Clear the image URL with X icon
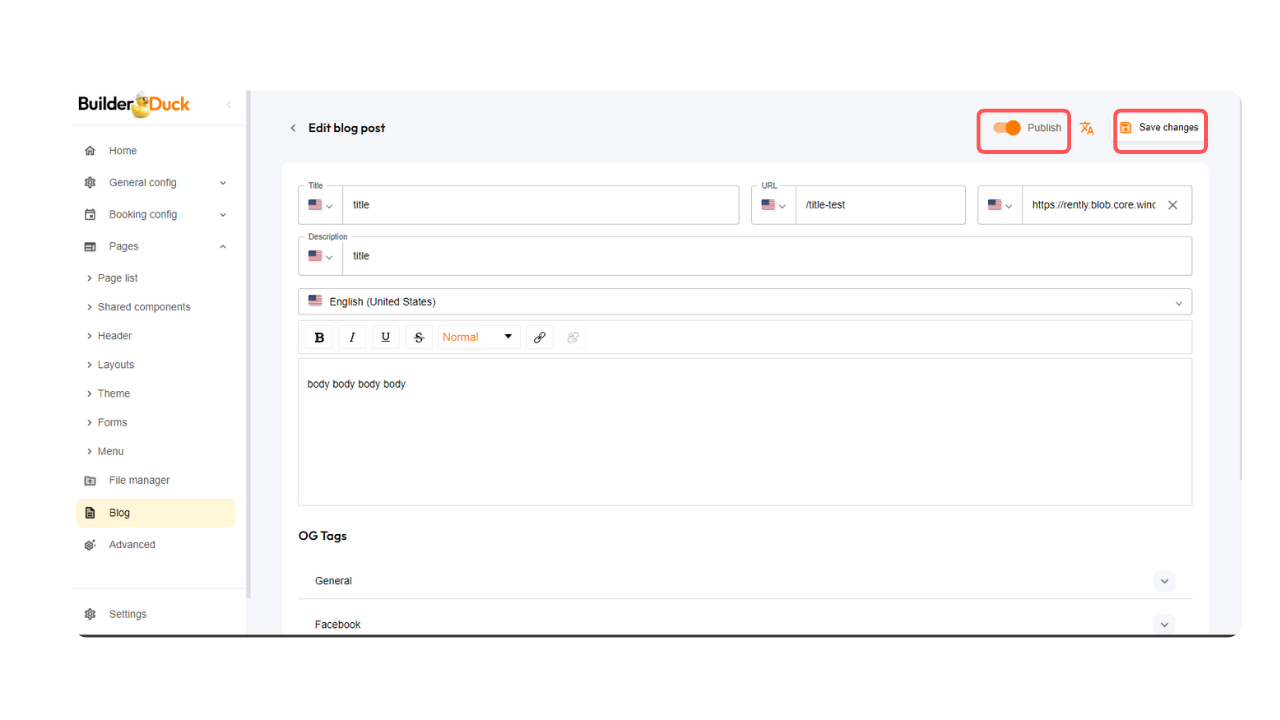This screenshot has width=1280, height=720. click(1173, 205)
